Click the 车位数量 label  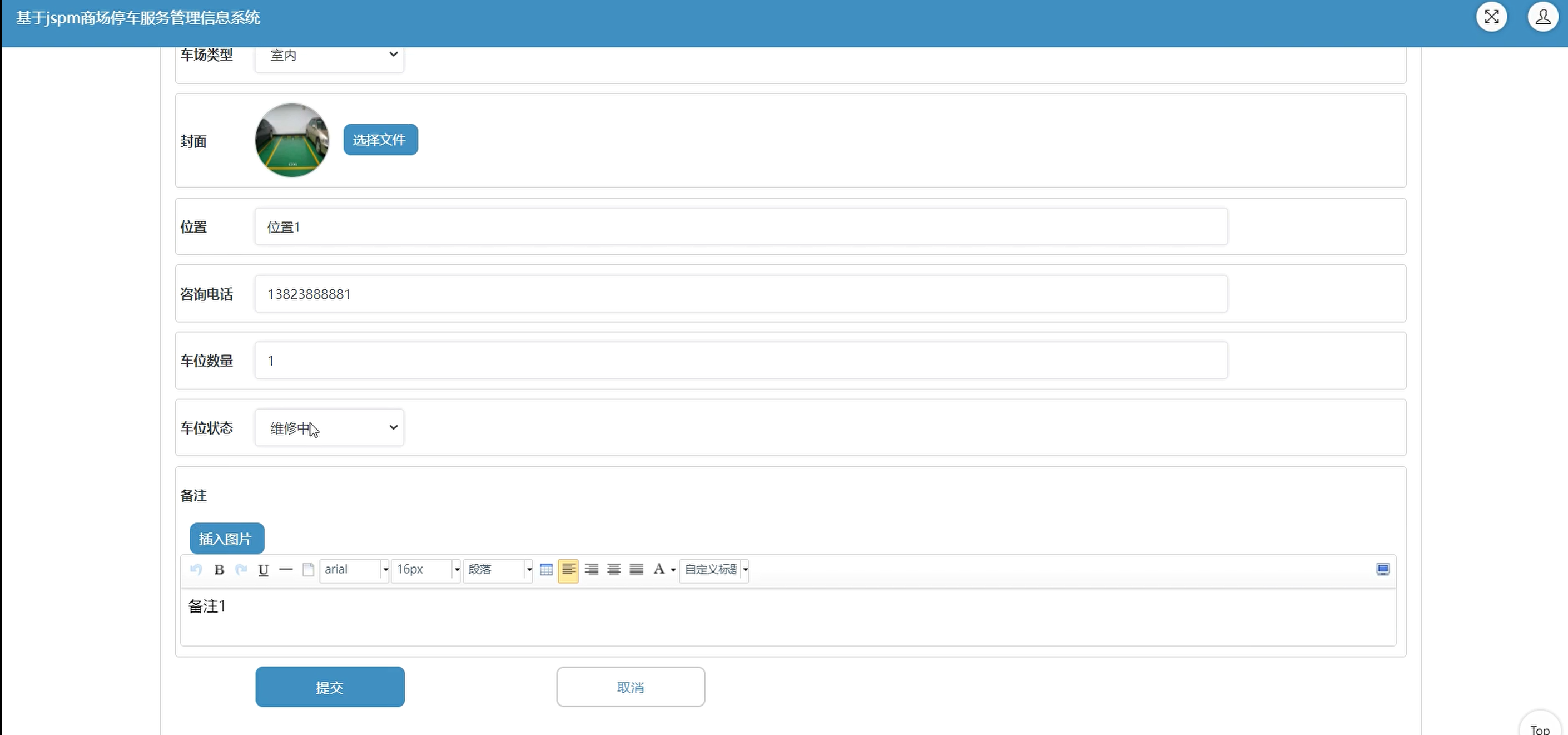click(x=206, y=361)
